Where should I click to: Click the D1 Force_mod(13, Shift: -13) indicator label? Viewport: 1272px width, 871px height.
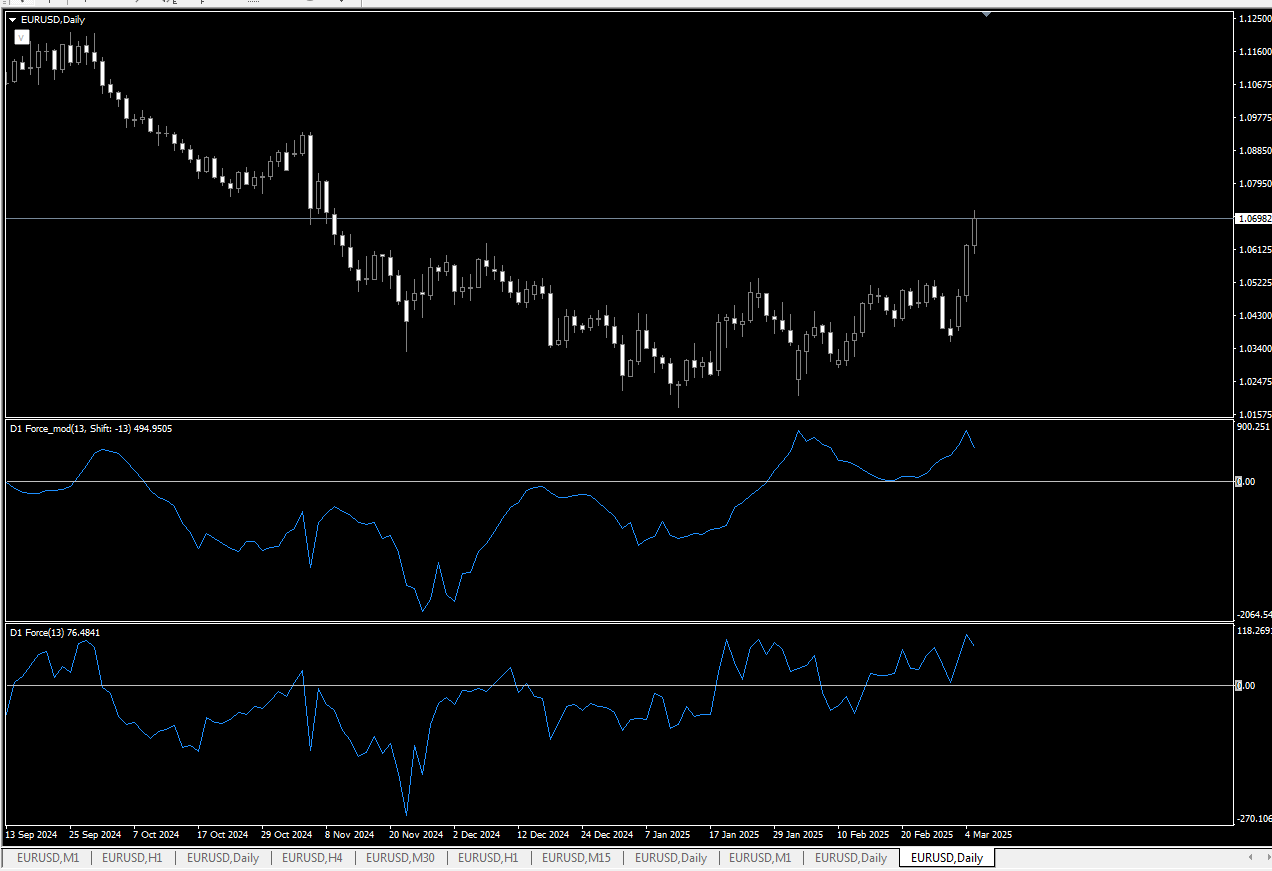[91, 429]
